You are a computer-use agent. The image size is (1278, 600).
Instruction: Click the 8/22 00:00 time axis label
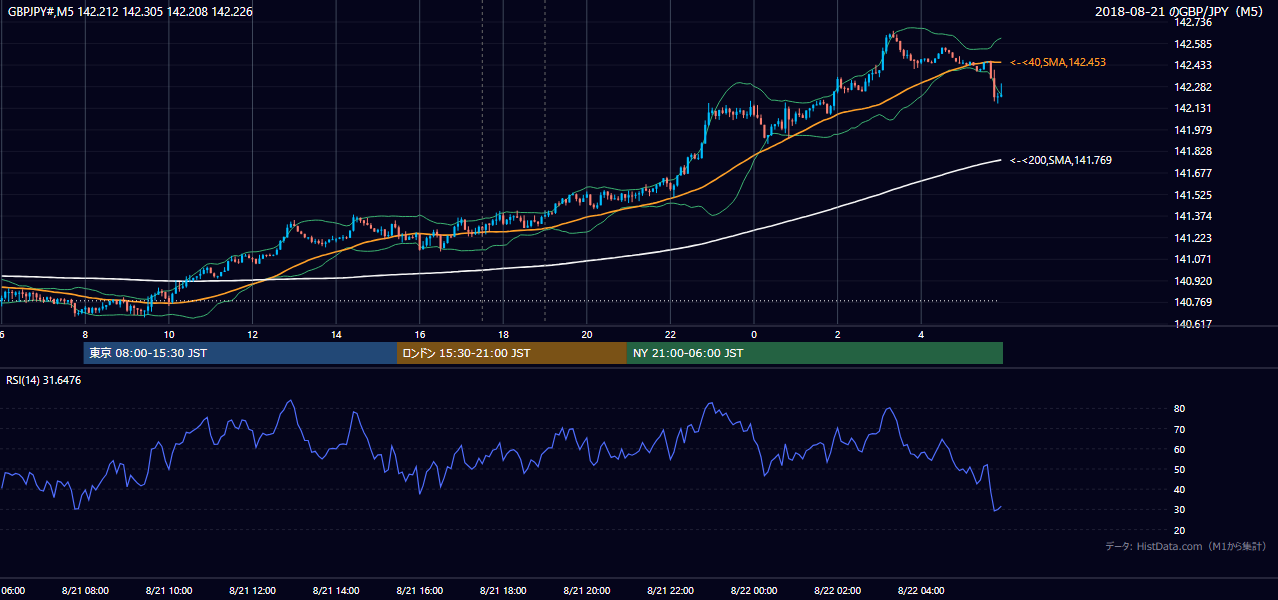[x=754, y=591]
